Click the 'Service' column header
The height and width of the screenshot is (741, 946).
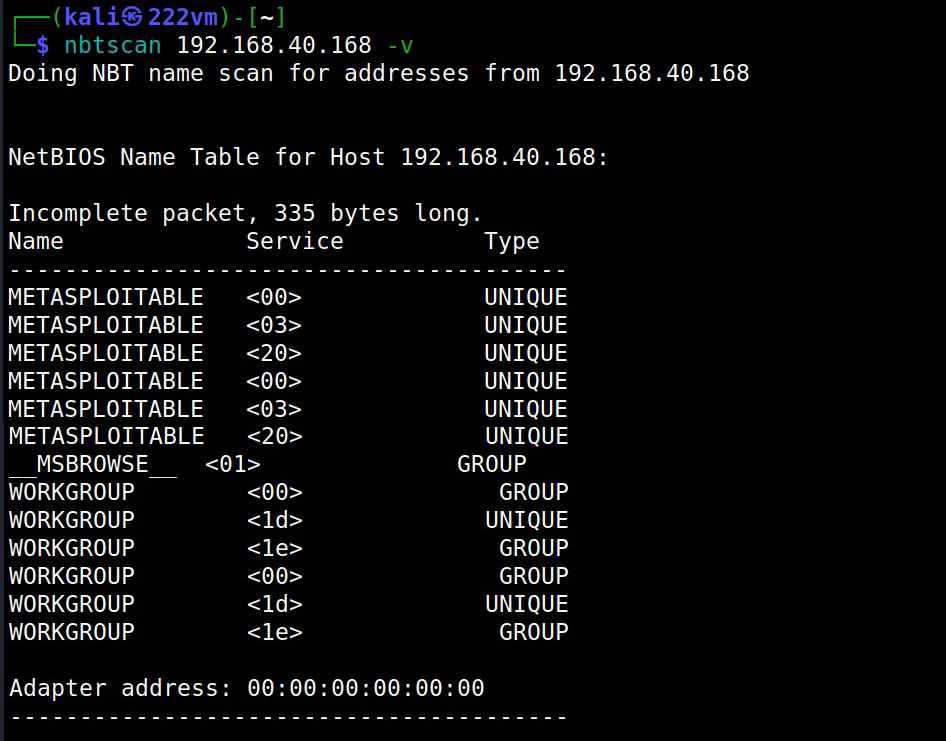coord(294,241)
